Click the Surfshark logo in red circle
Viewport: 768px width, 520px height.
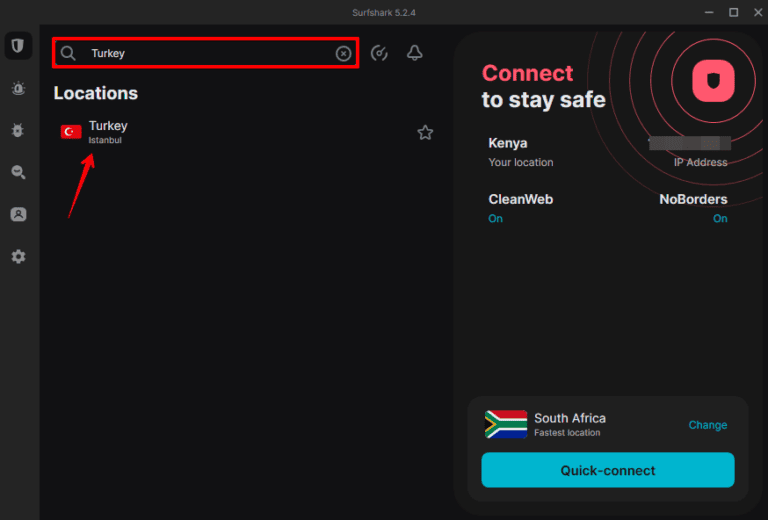(x=714, y=79)
